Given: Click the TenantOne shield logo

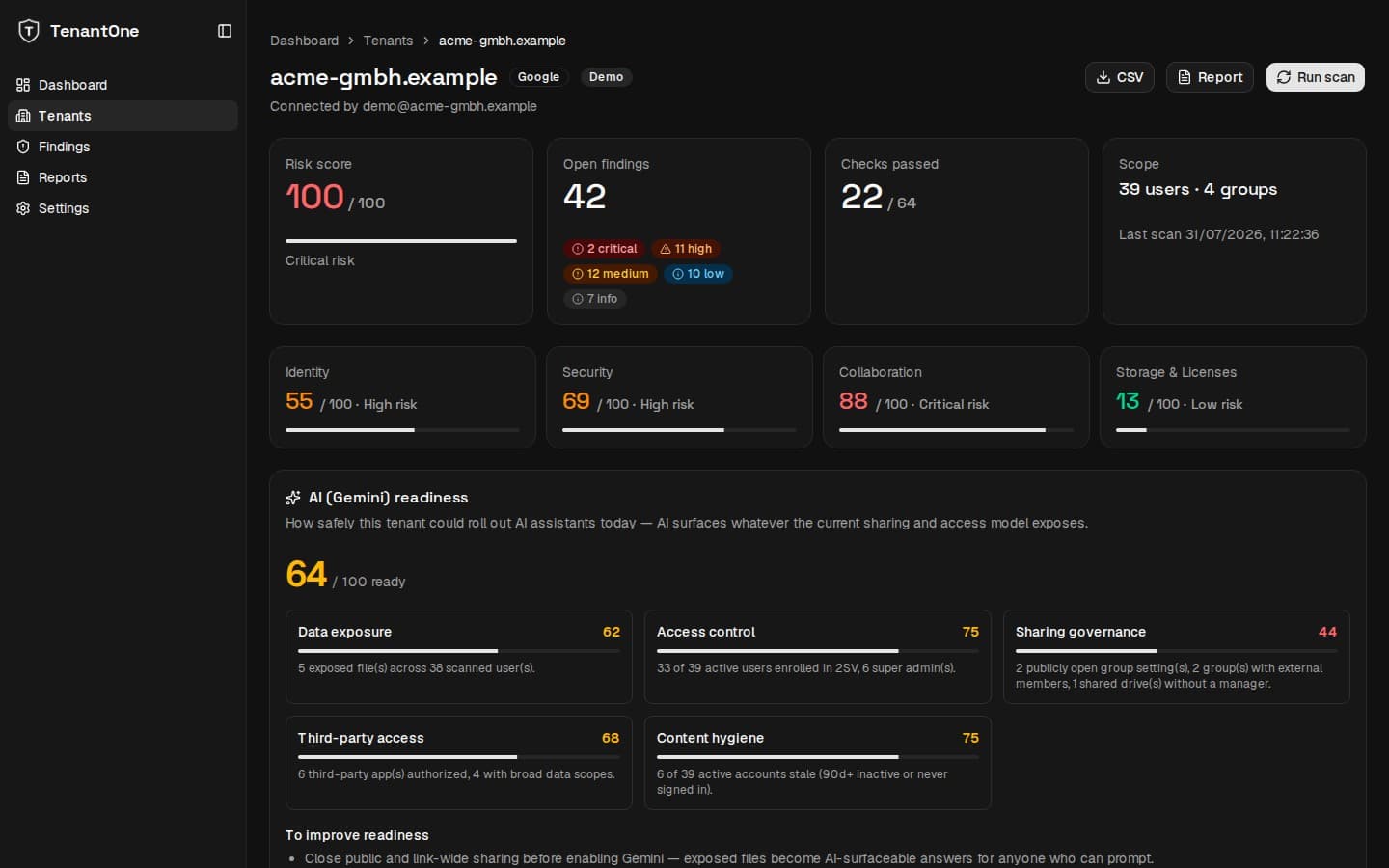Looking at the screenshot, I should click(29, 31).
